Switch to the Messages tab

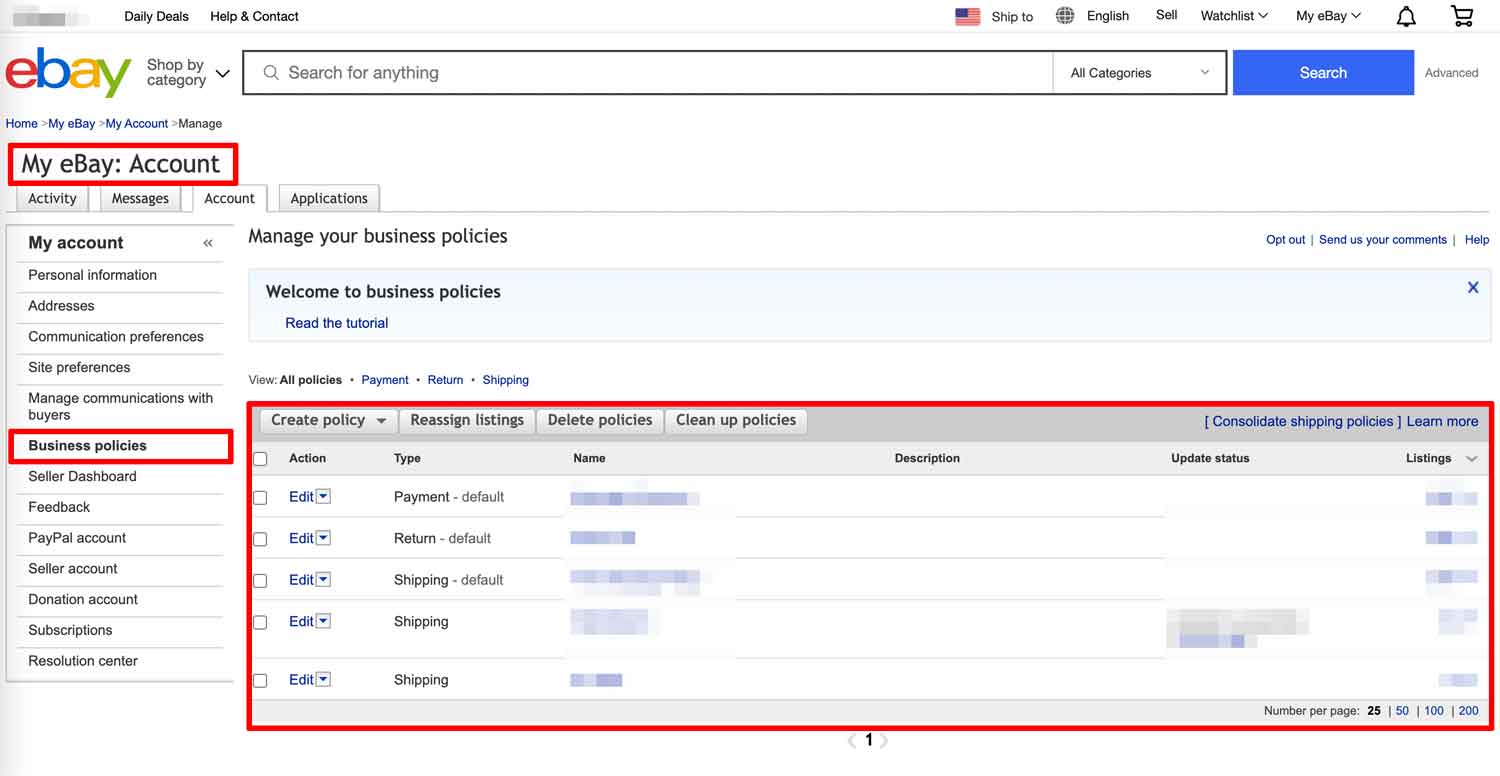[x=140, y=198]
